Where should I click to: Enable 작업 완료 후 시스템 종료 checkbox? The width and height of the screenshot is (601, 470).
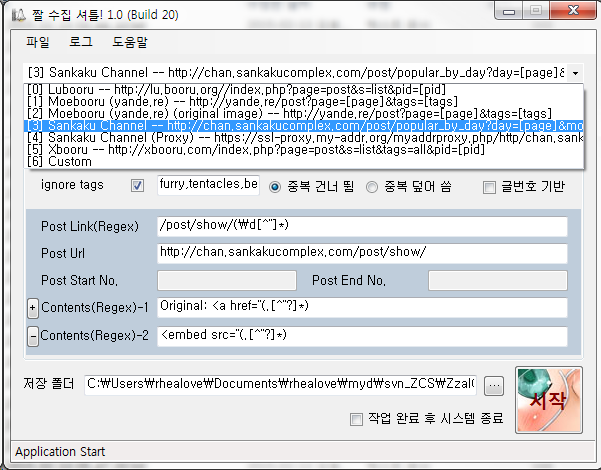(356, 419)
